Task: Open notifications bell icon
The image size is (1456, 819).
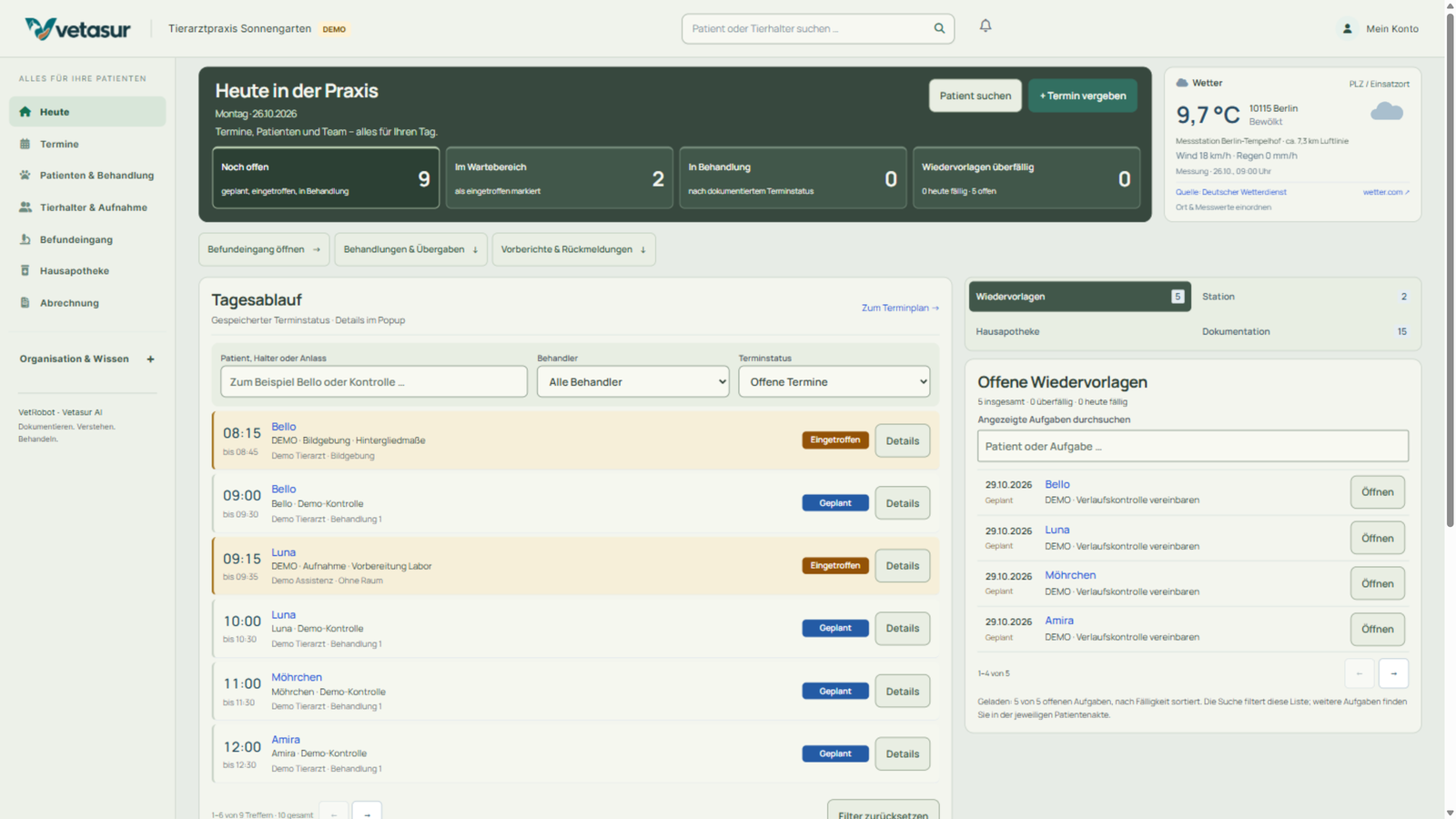Action: coord(986,26)
